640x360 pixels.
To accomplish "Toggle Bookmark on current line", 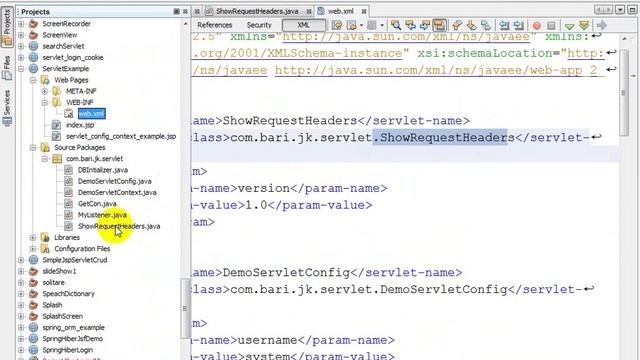I will click(x=486, y=25).
